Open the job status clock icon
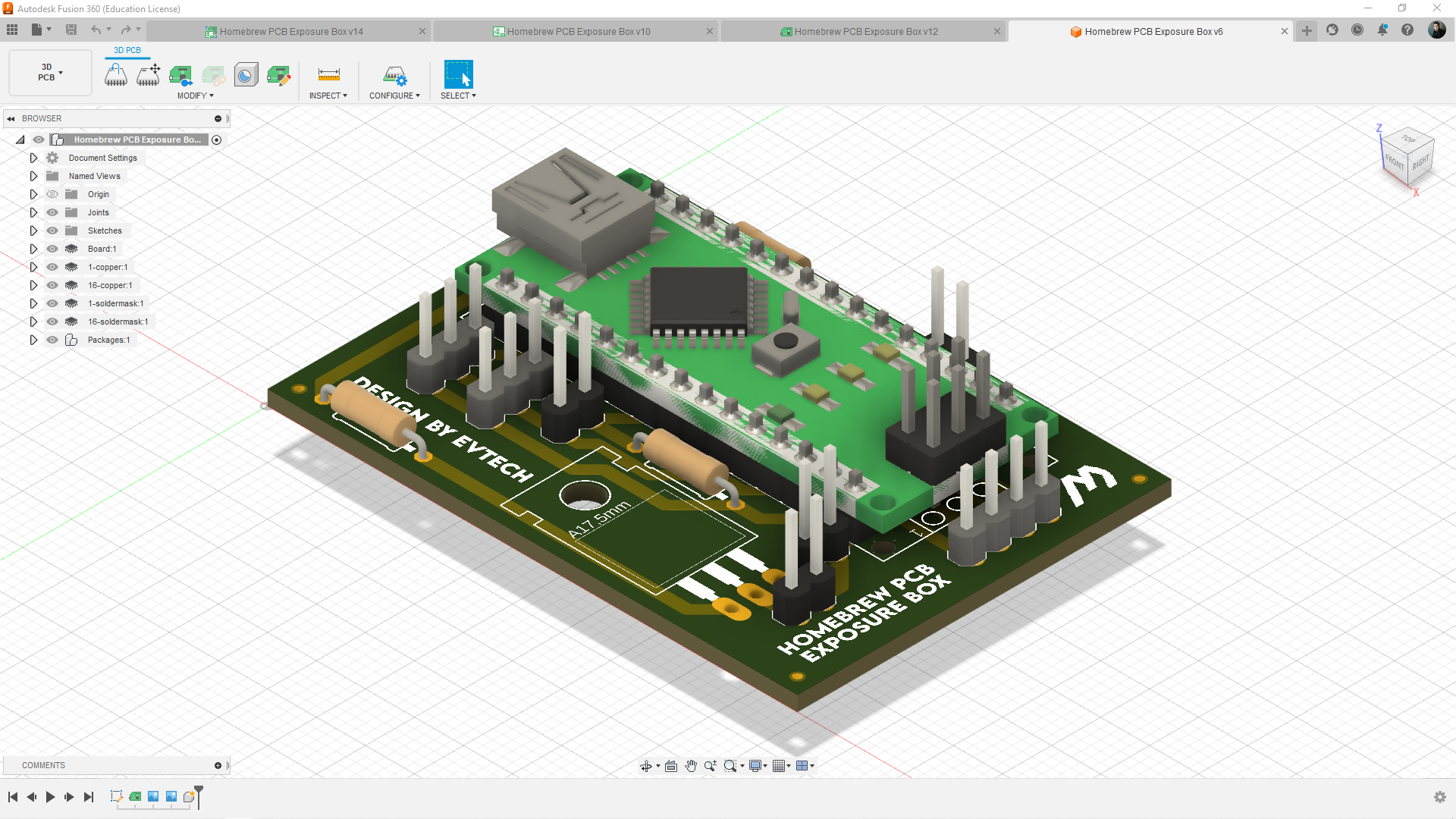The width and height of the screenshot is (1456, 819). [x=1357, y=30]
